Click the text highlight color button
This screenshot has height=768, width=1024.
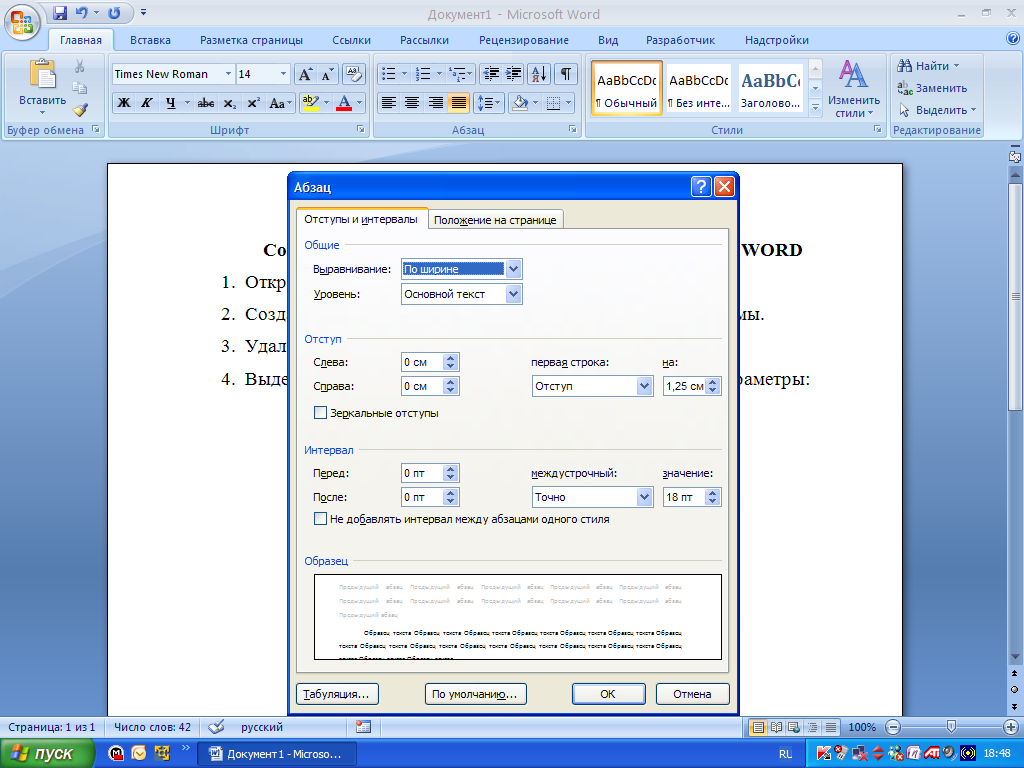310,103
